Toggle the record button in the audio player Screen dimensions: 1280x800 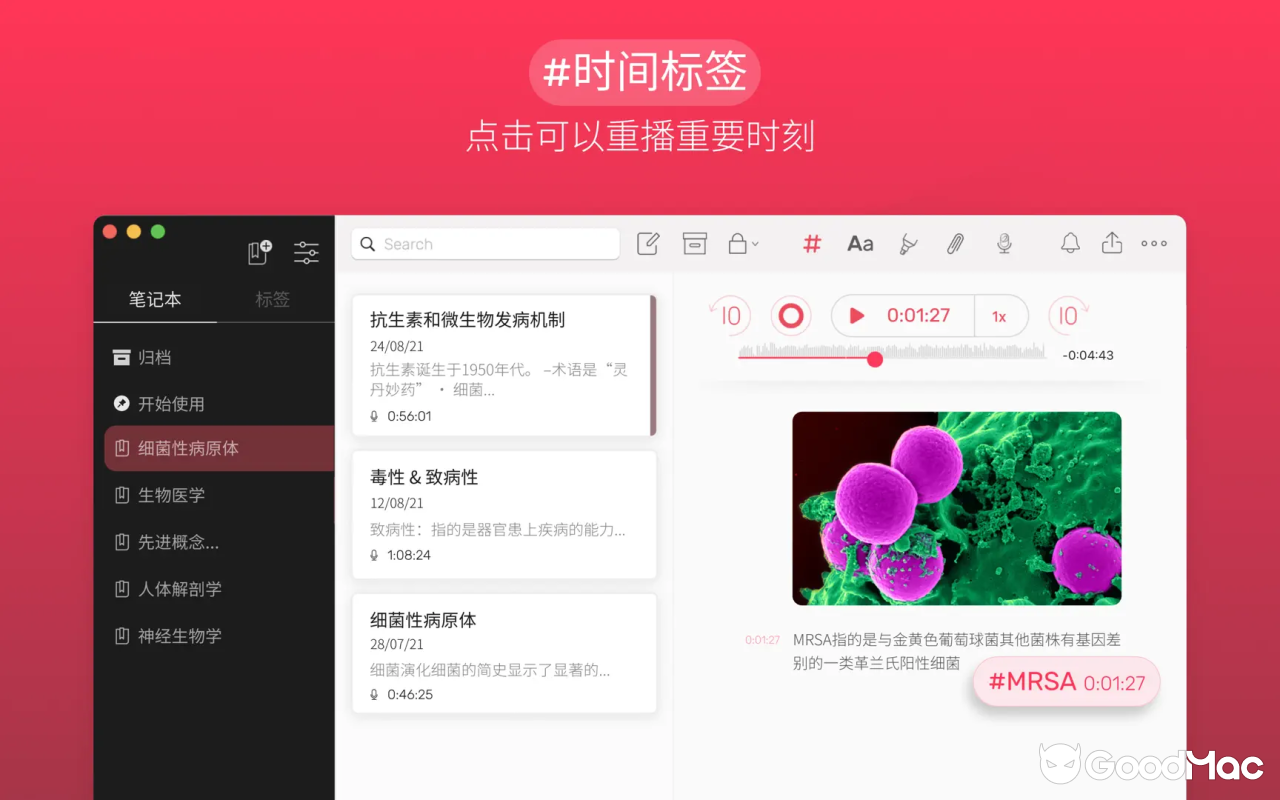pyautogui.click(x=791, y=315)
